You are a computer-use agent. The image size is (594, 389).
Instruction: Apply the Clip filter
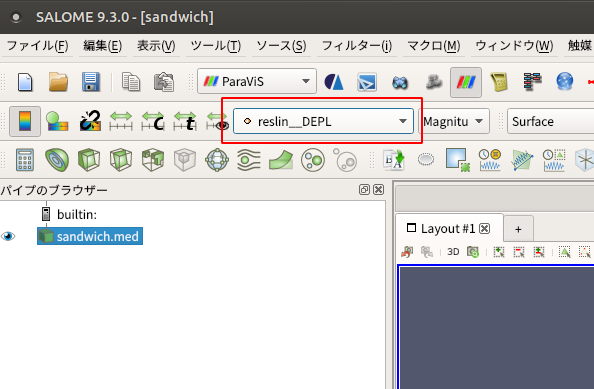89,160
